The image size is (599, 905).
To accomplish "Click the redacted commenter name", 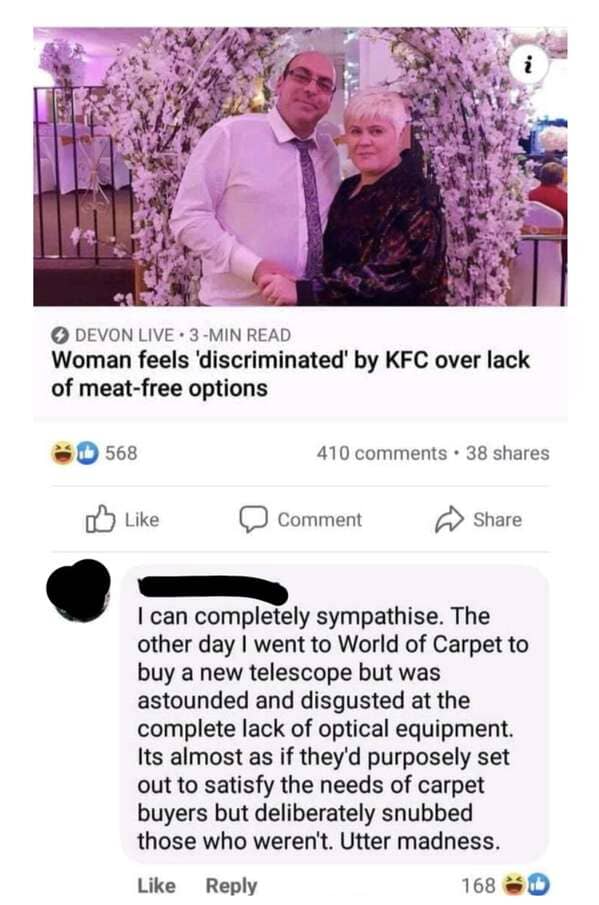I will point(212,590).
